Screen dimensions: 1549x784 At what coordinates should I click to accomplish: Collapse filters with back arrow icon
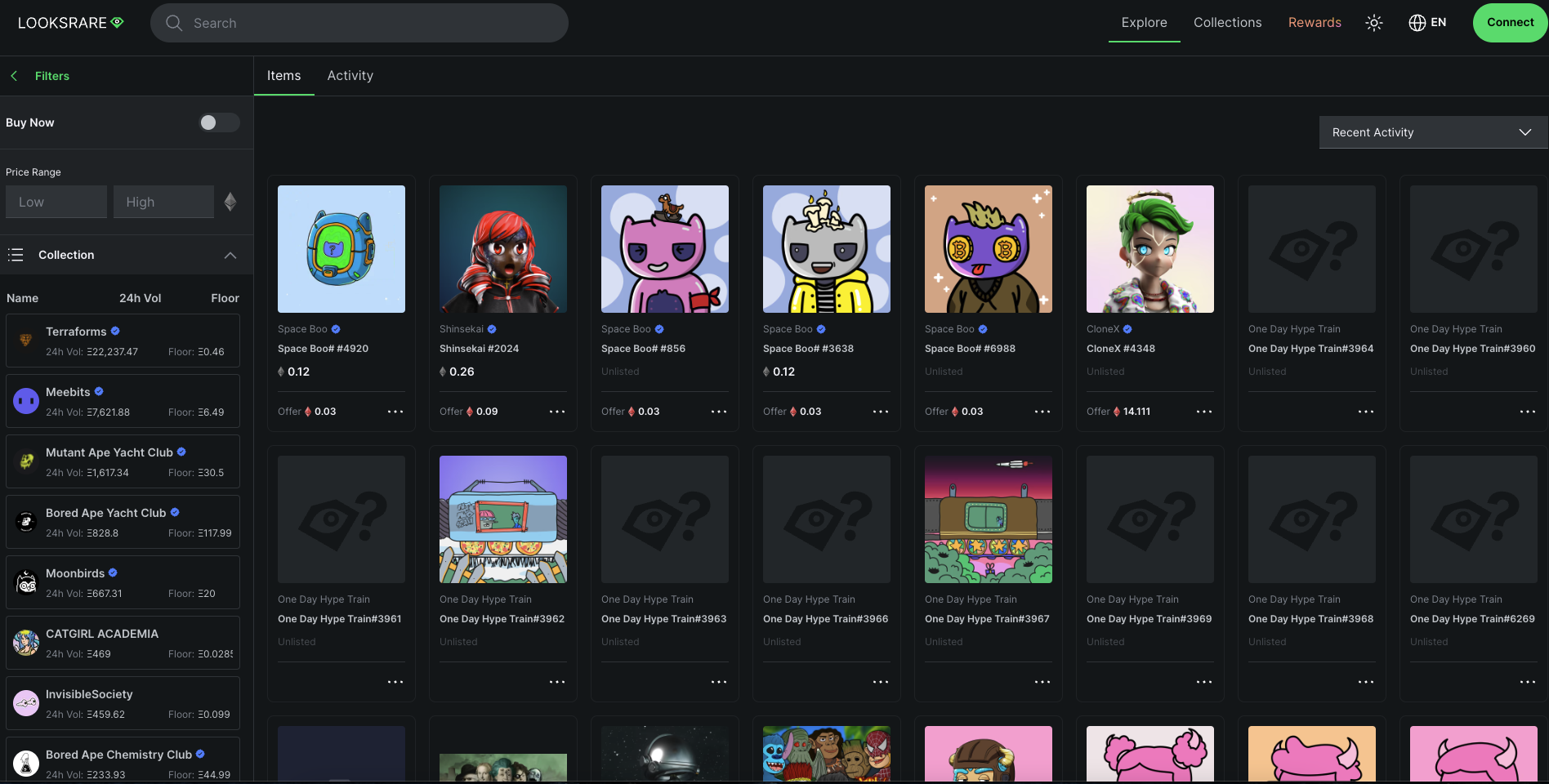pyautogui.click(x=14, y=76)
